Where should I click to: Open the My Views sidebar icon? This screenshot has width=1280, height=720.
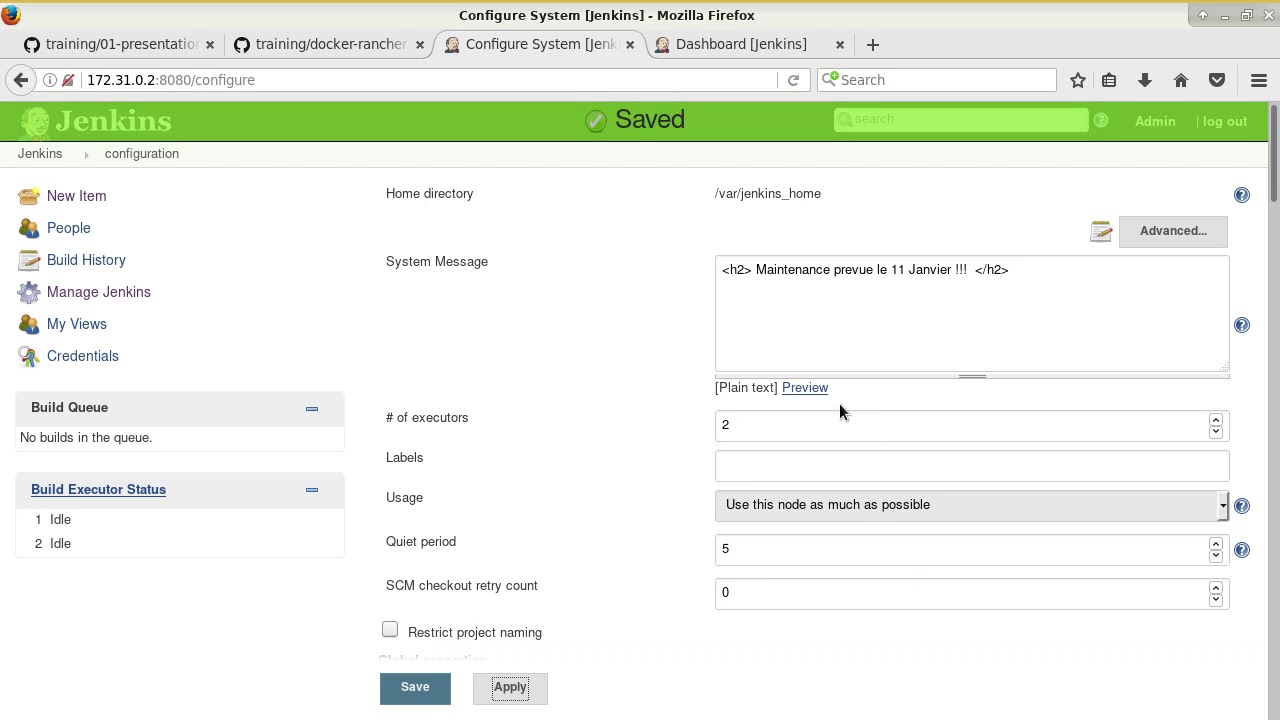[x=29, y=324]
